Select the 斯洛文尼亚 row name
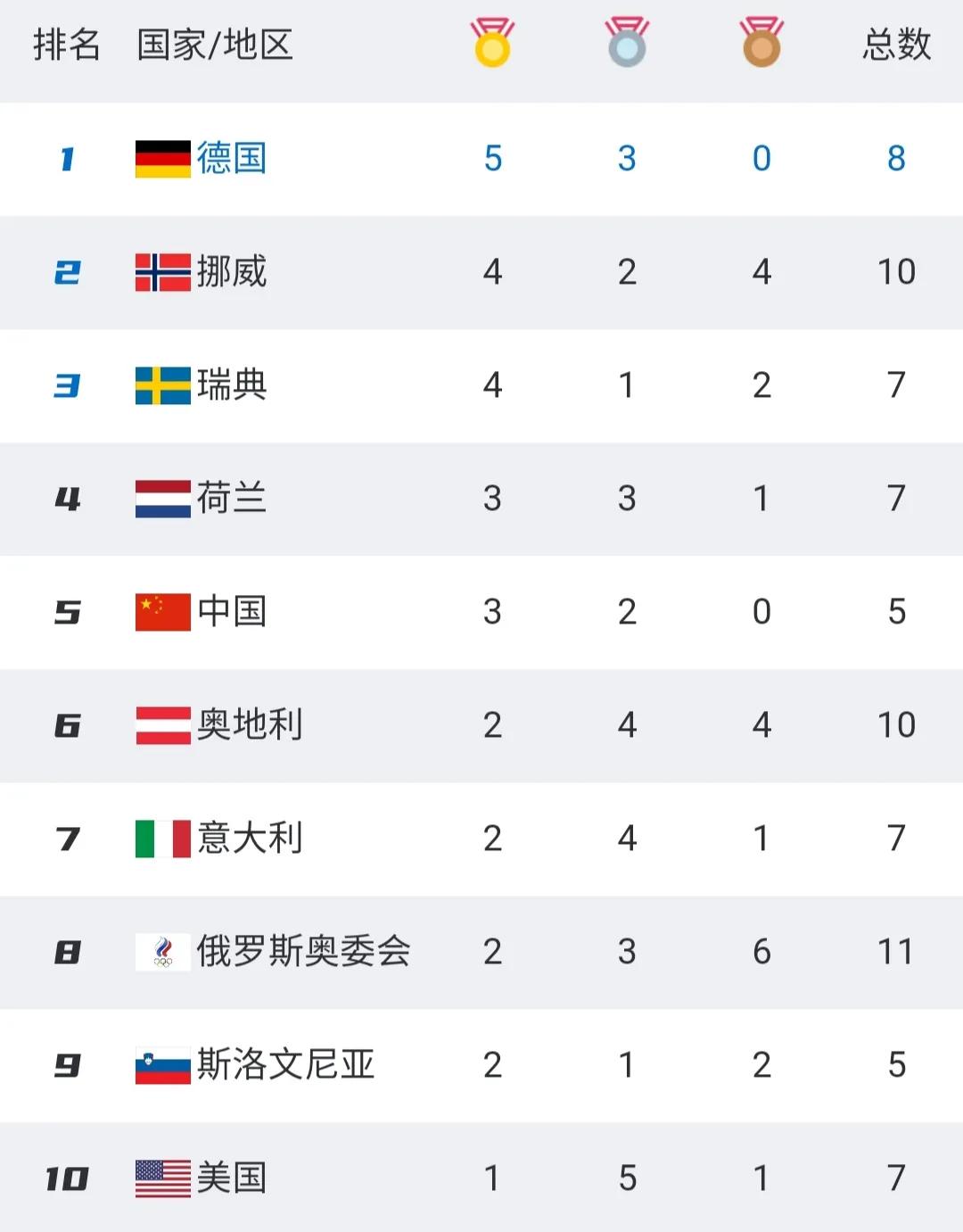The image size is (963, 1232). [285, 1064]
